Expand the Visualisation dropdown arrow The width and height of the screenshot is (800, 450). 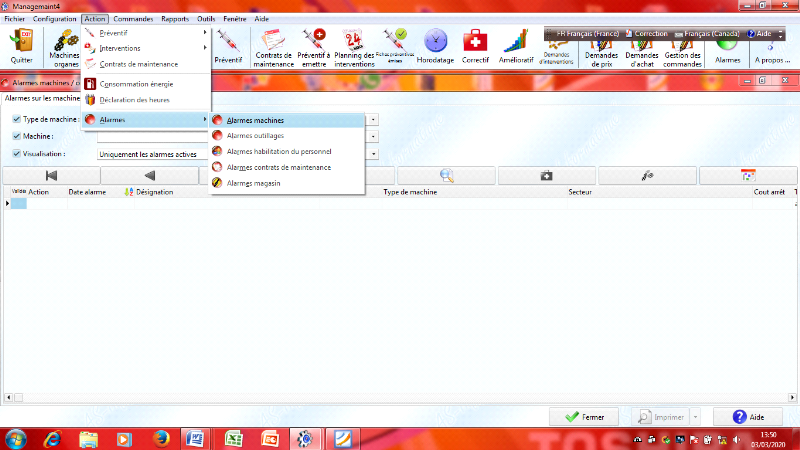(x=373, y=154)
